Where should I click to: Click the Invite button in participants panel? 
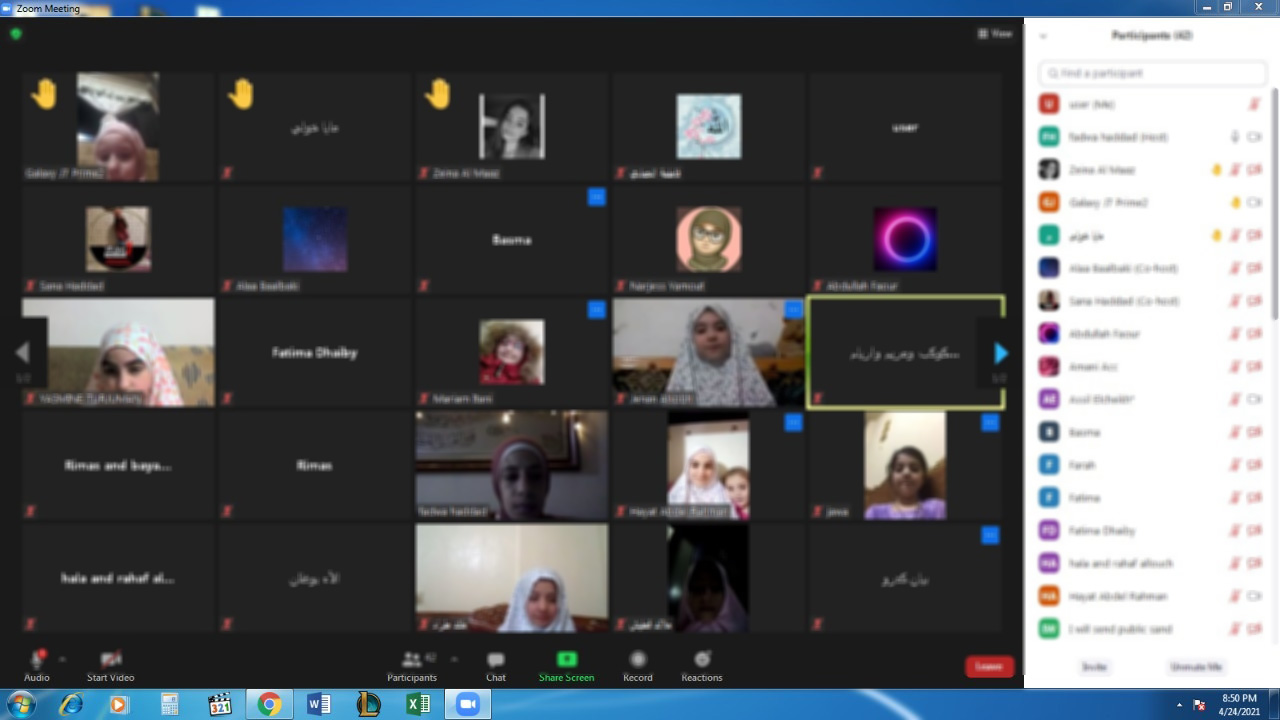(x=1095, y=667)
